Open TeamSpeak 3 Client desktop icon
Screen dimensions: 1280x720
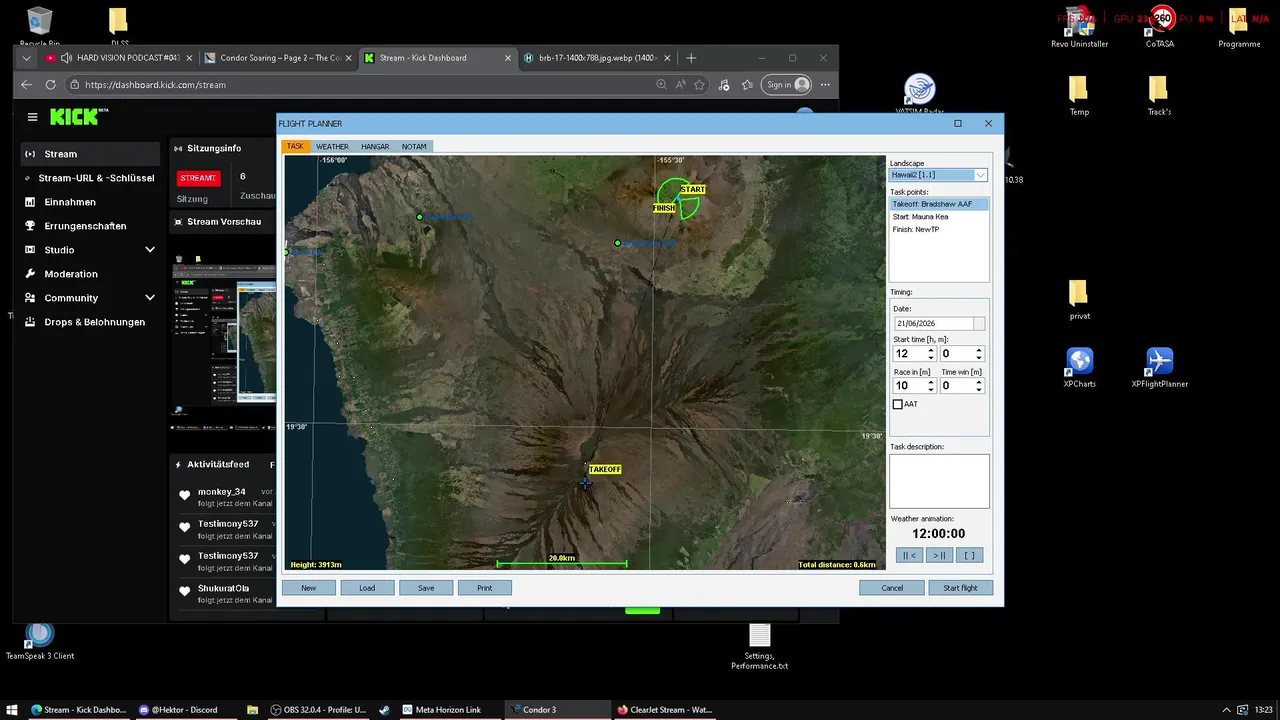pos(40,640)
